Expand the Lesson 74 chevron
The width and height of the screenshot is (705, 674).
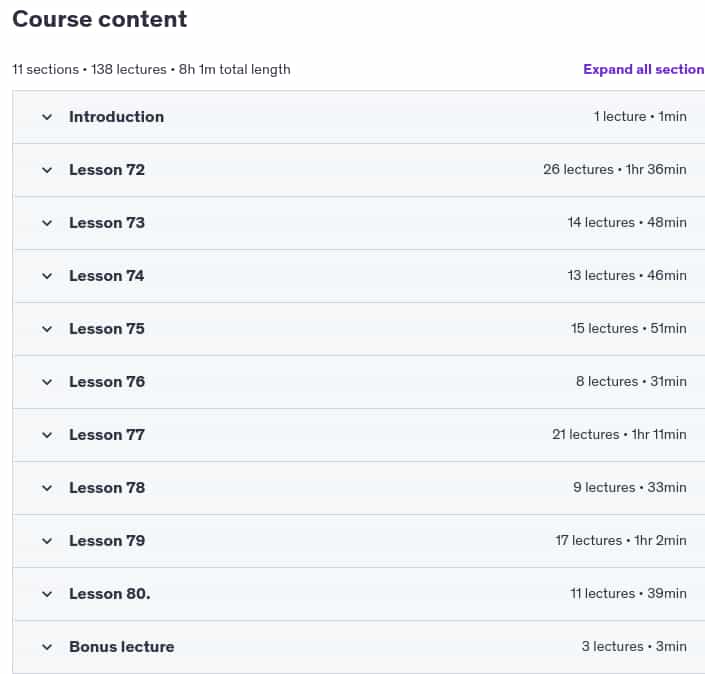[x=47, y=276]
